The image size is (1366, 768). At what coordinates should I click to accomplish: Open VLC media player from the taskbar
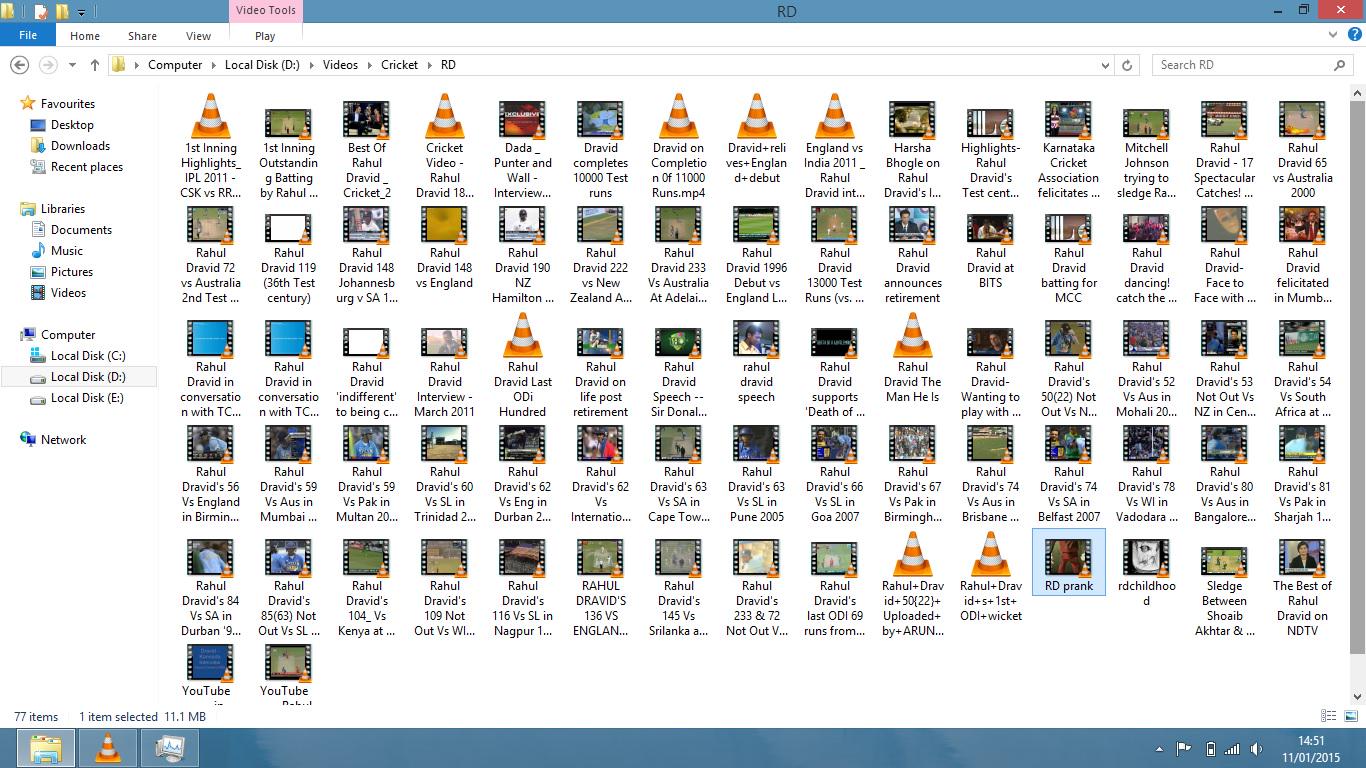[x=108, y=748]
